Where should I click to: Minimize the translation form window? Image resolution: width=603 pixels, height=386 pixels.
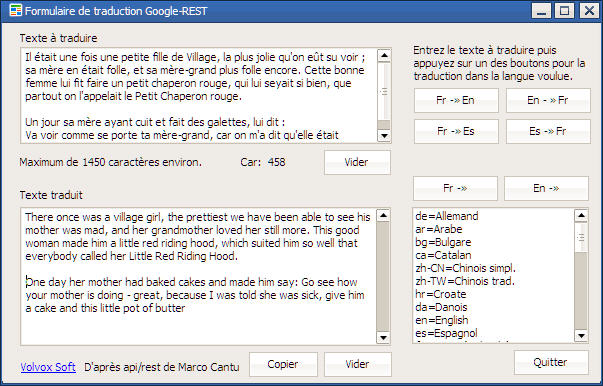(x=541, y=11)
